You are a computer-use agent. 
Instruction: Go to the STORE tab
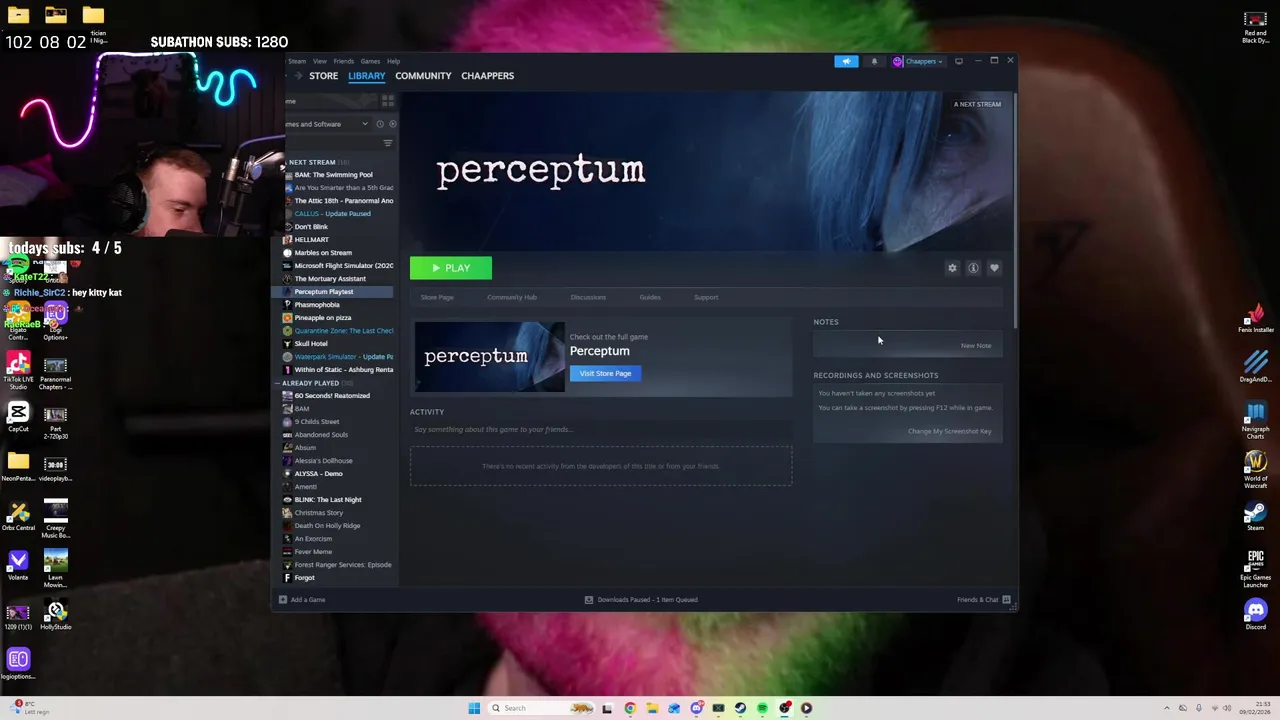click(x=323, y=76)
